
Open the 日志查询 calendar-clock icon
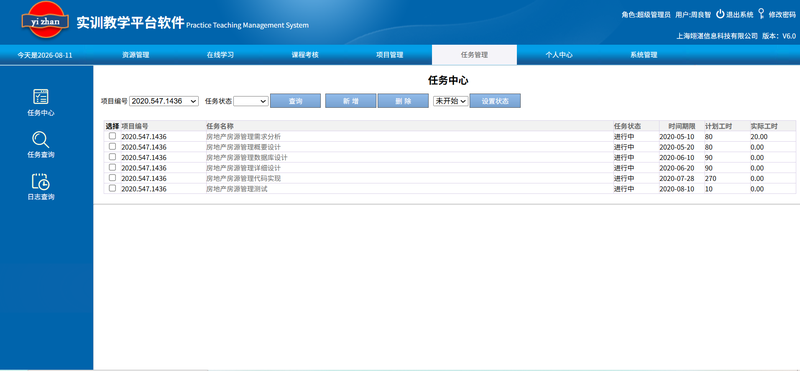(x=41, y=181)
